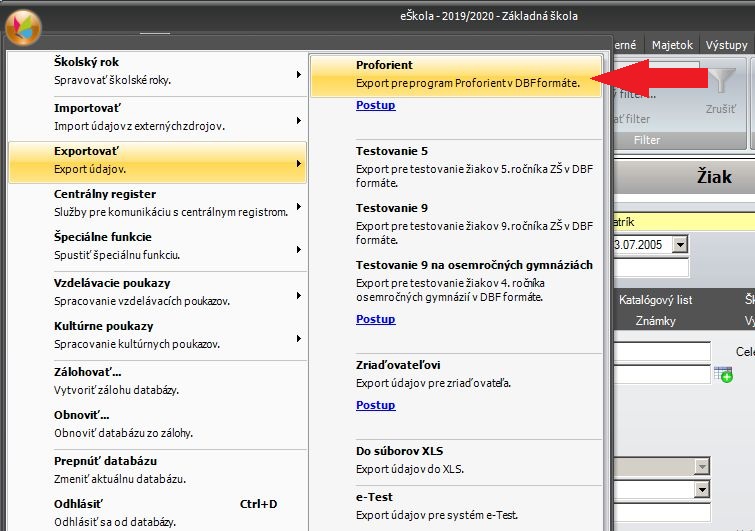
Task: Expand the Importovať submenu
Action: pyautogui.click(x=156, y=115)
